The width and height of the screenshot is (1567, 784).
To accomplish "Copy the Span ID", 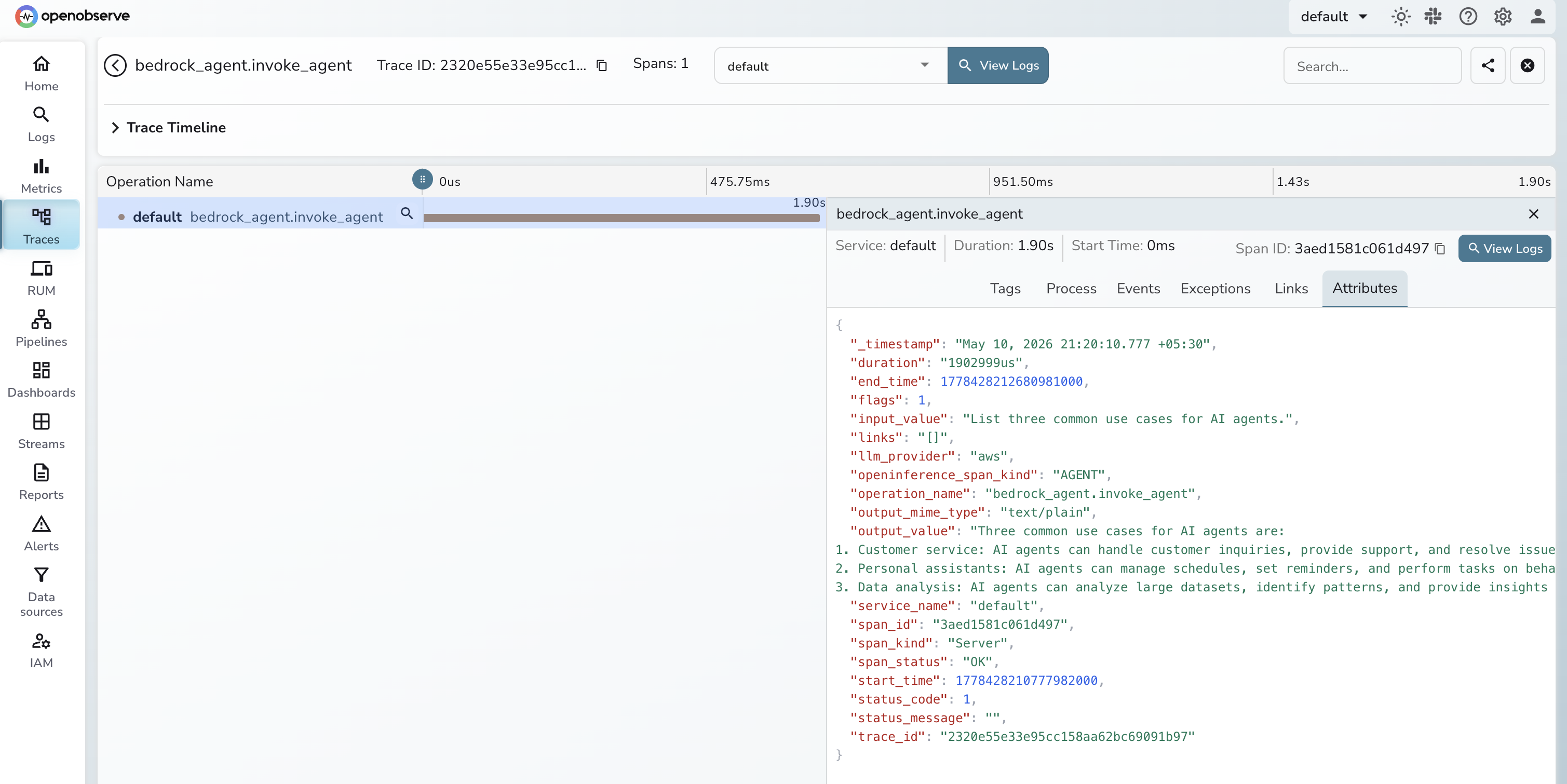I will pyautogui.click(x=1440, y=248).
